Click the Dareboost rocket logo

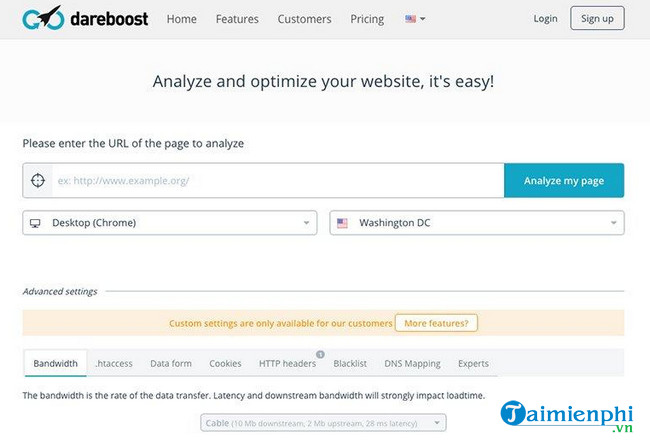point(43,18)
